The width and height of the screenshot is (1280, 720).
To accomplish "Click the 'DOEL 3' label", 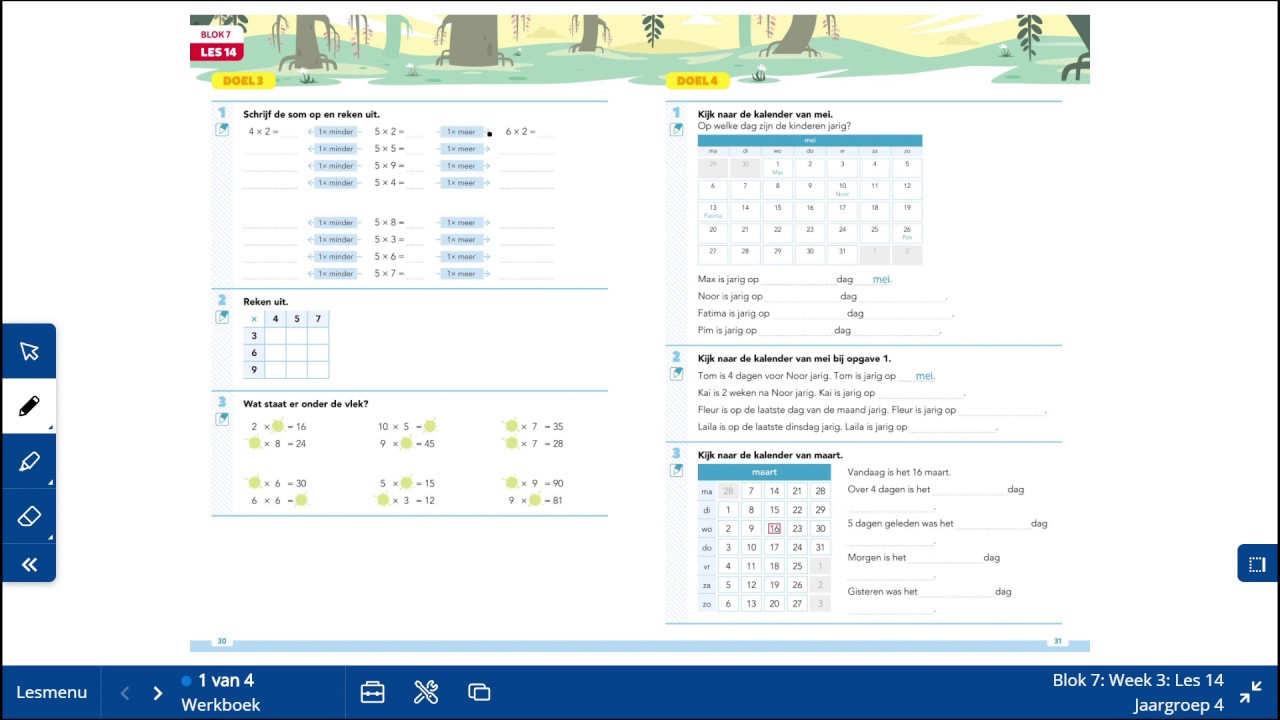I will click(243, 81).
